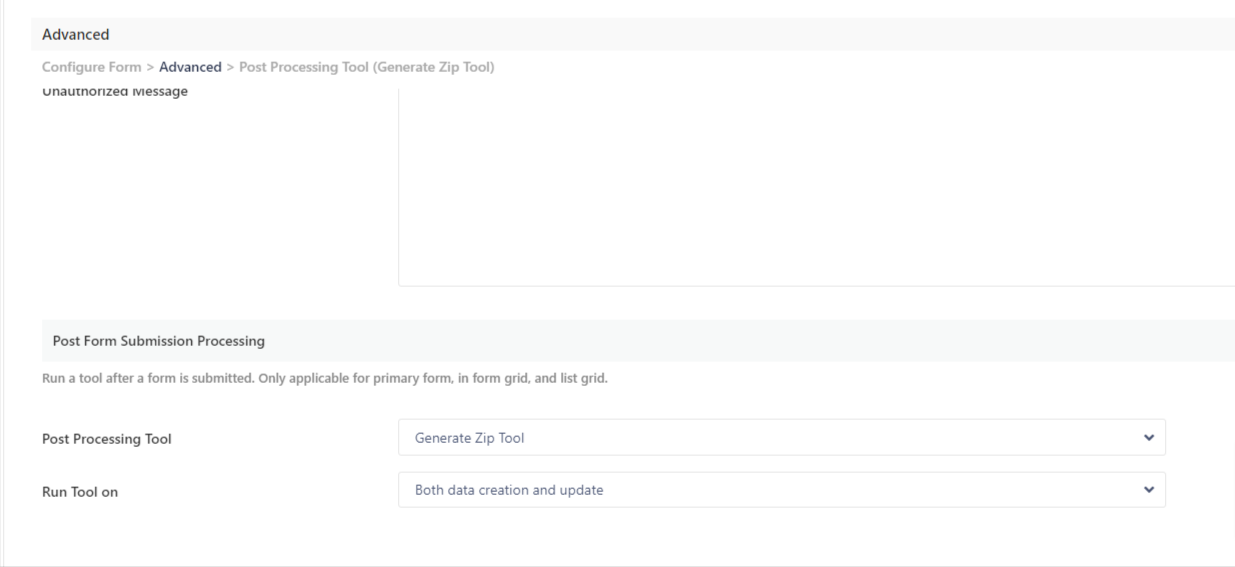1235x567 pixels.
Task: Click the Run Tool on field label
Action: 80,492
